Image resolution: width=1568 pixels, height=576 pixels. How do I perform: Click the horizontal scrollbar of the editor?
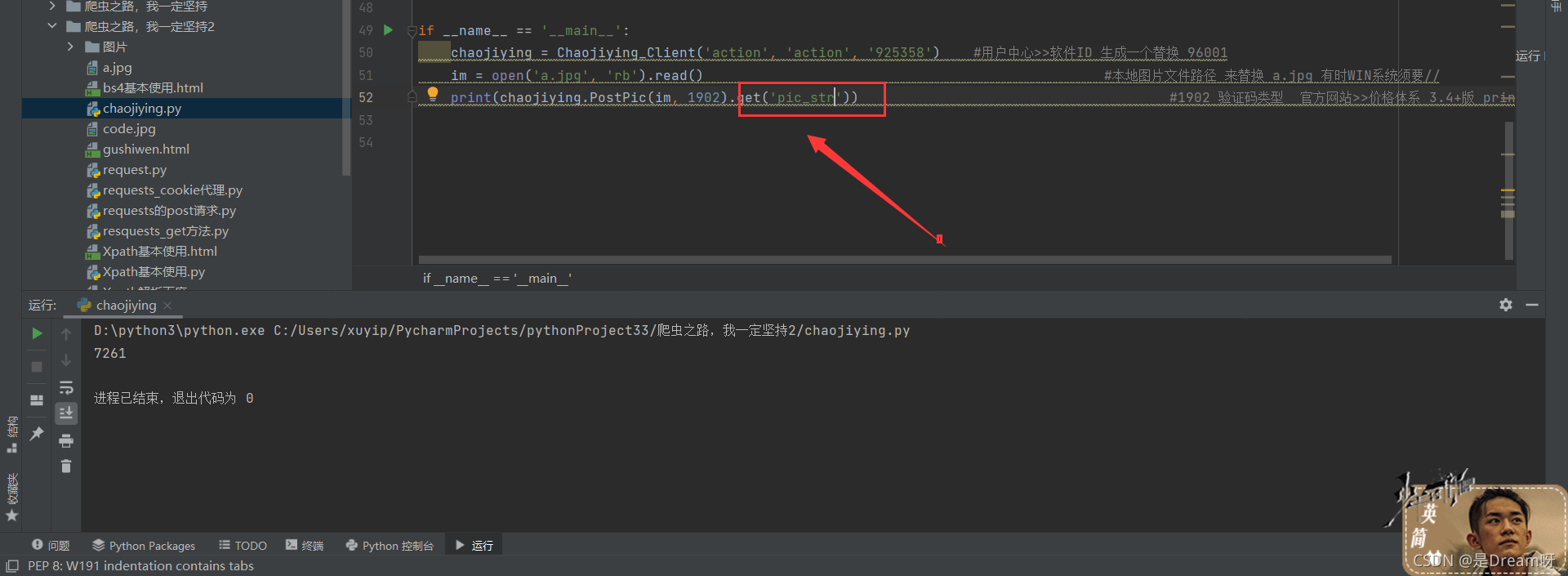[905, 260]
